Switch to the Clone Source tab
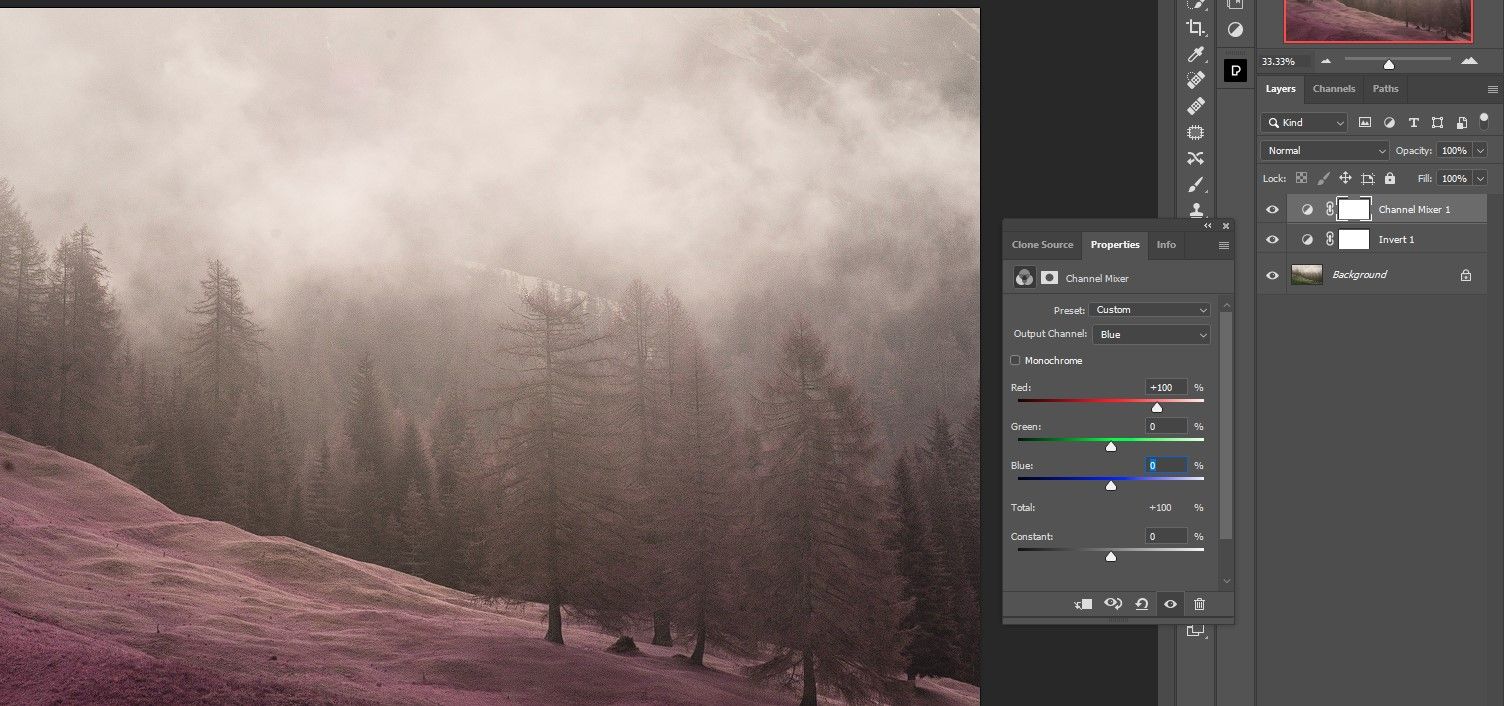This screenshot has height=706, width=1504. (1042, 245)
